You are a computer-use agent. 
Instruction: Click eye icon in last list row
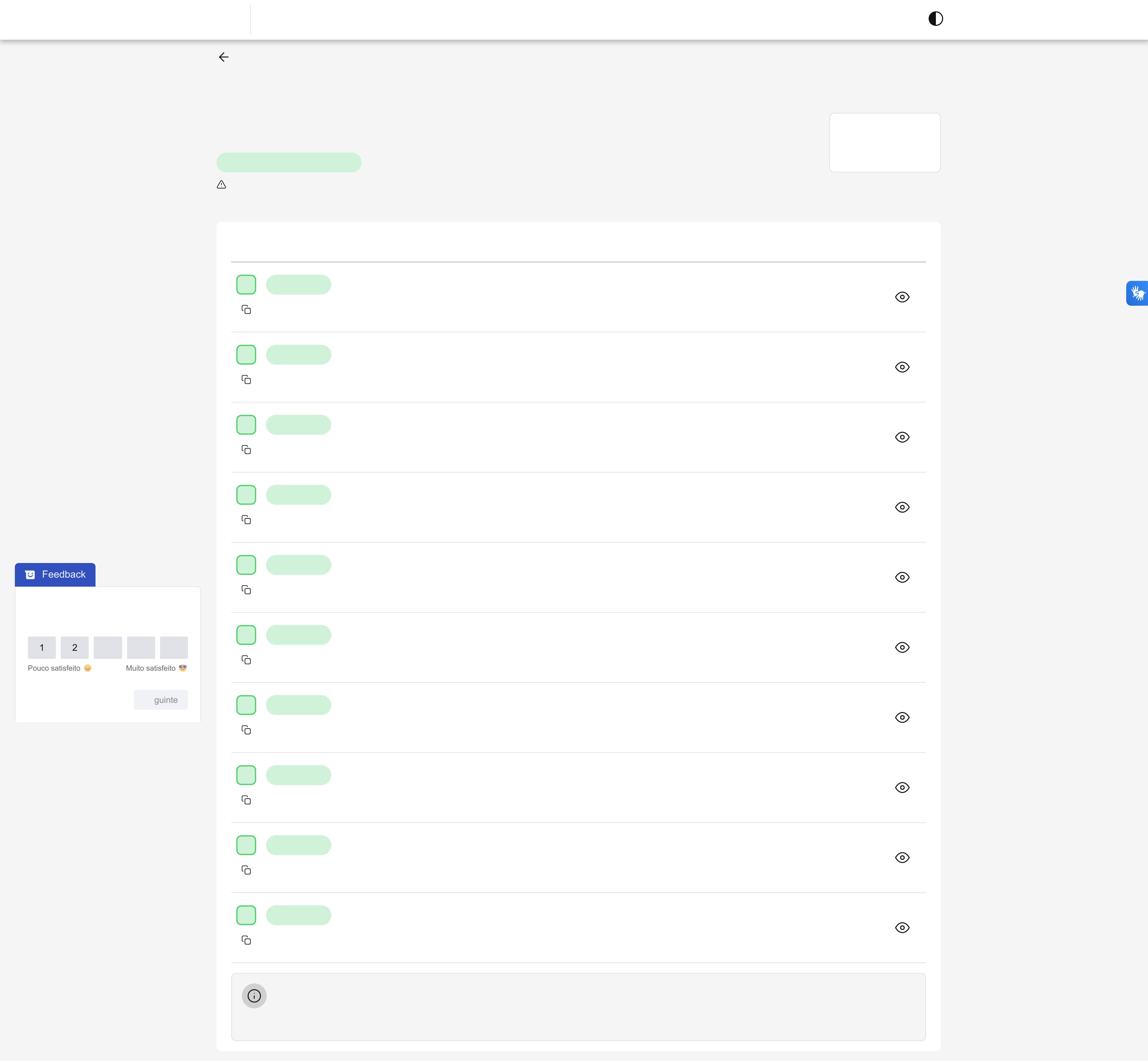tap(902, 928)
